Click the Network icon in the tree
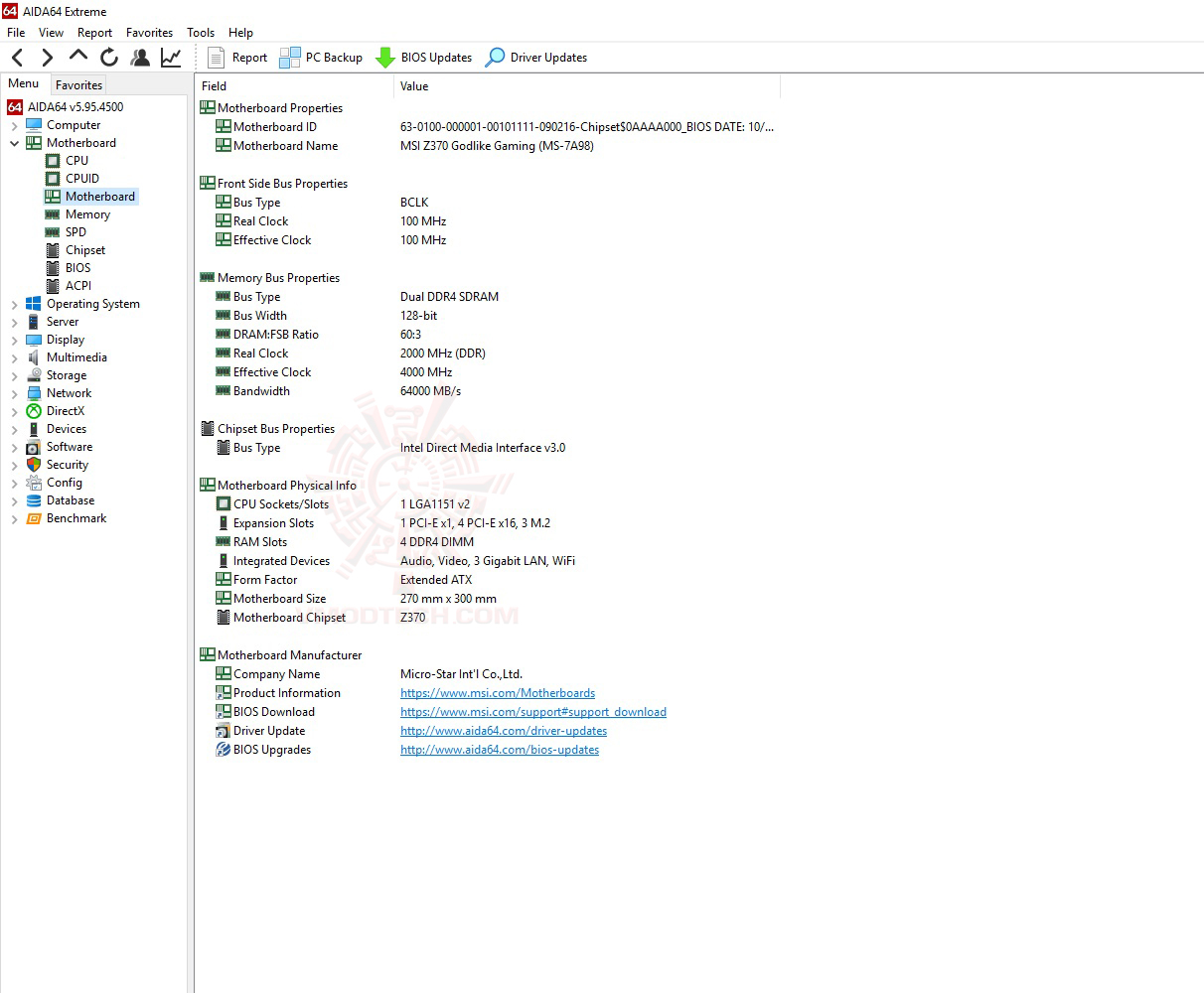 pos(34,393)
